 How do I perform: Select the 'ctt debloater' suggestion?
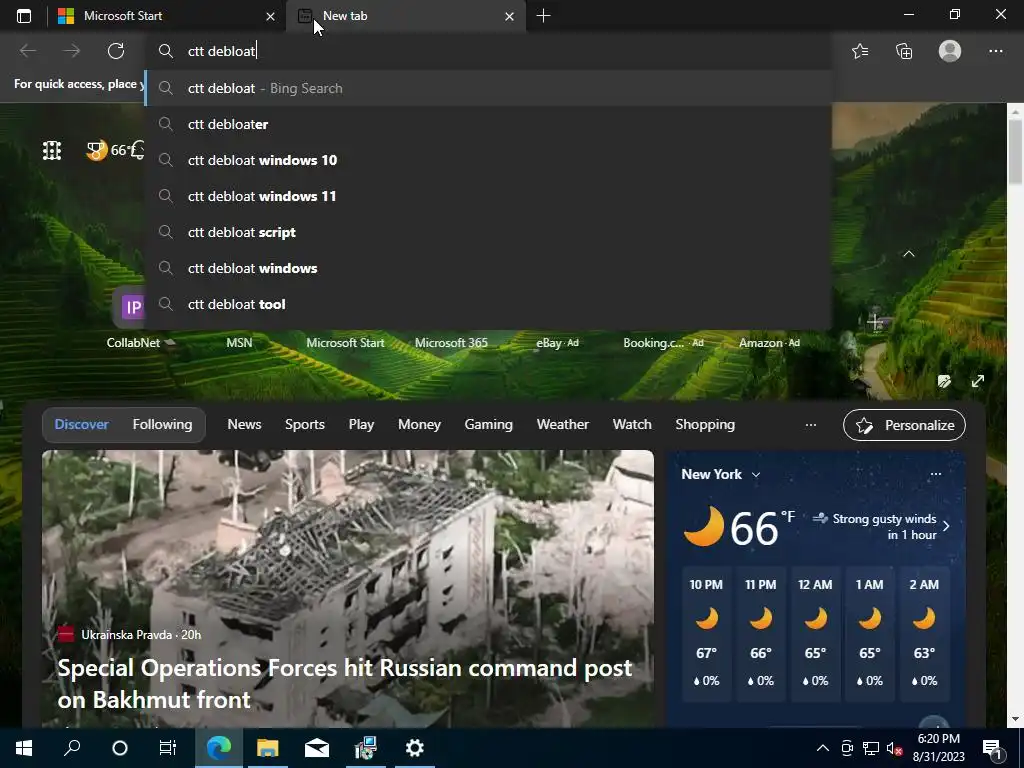(x=488, y=124)
